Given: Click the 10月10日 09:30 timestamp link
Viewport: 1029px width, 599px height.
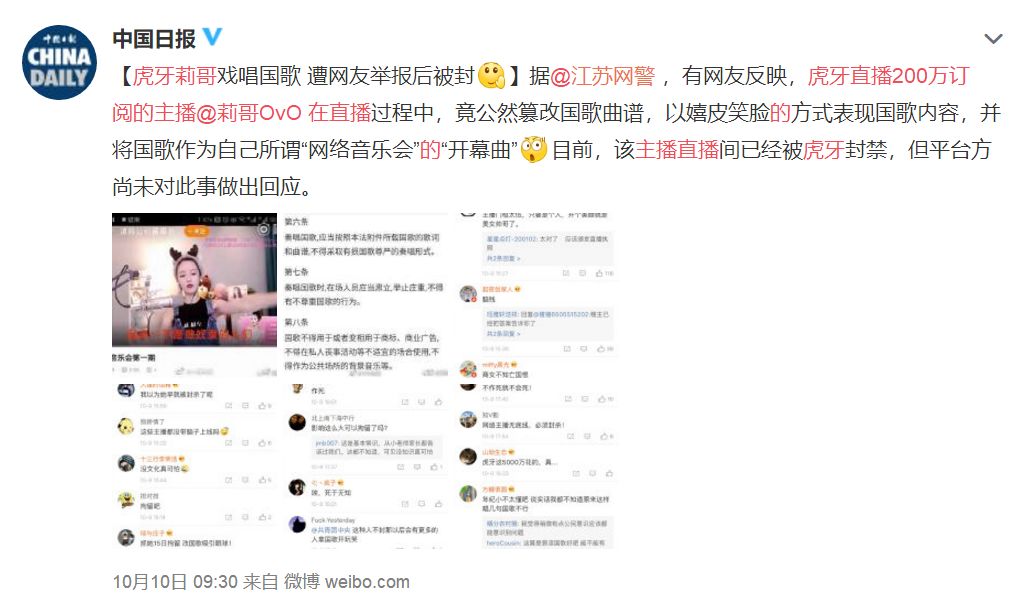Looking at the screenshot, I should (x=175, y=582).
